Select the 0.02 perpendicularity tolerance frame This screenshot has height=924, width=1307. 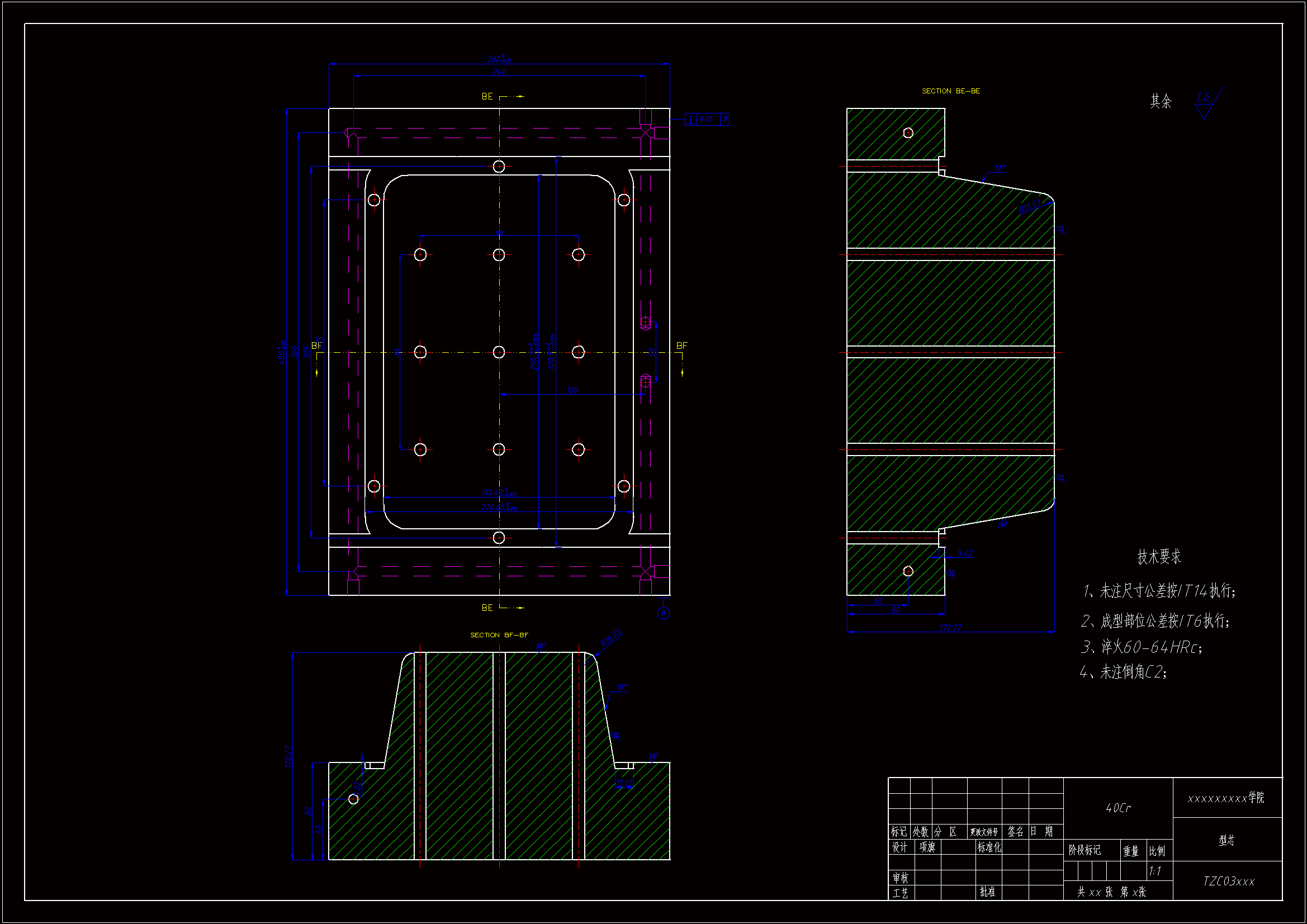point(707,119)
